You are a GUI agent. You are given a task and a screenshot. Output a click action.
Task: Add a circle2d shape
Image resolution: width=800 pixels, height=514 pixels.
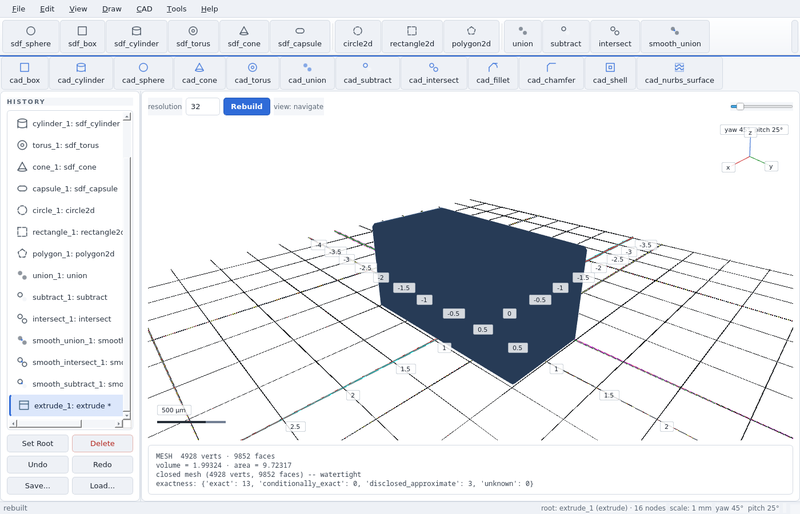click(x=358, y=37)
